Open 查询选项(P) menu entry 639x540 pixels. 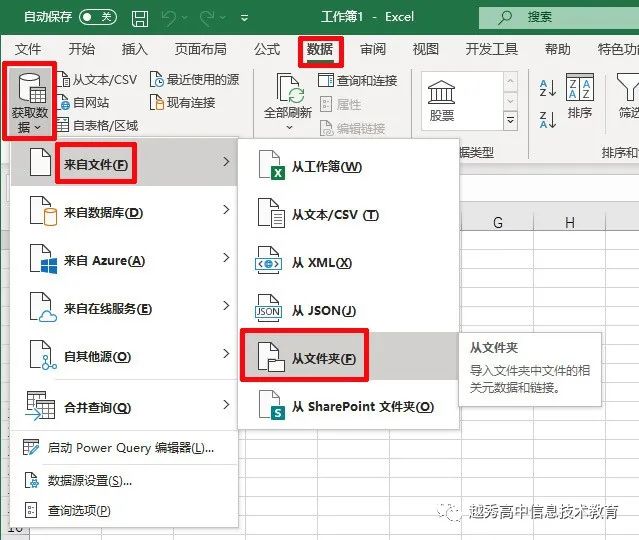tap(124, 511)
